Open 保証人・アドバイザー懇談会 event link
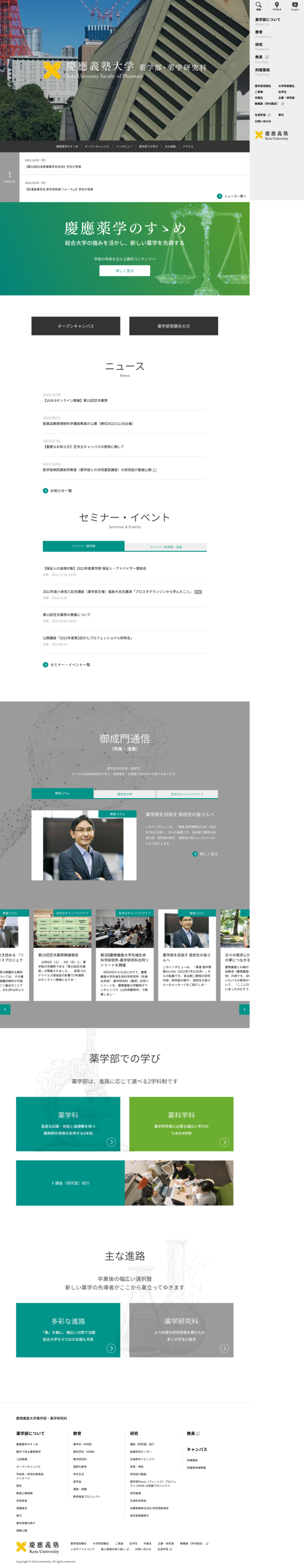 click(94, 569)
